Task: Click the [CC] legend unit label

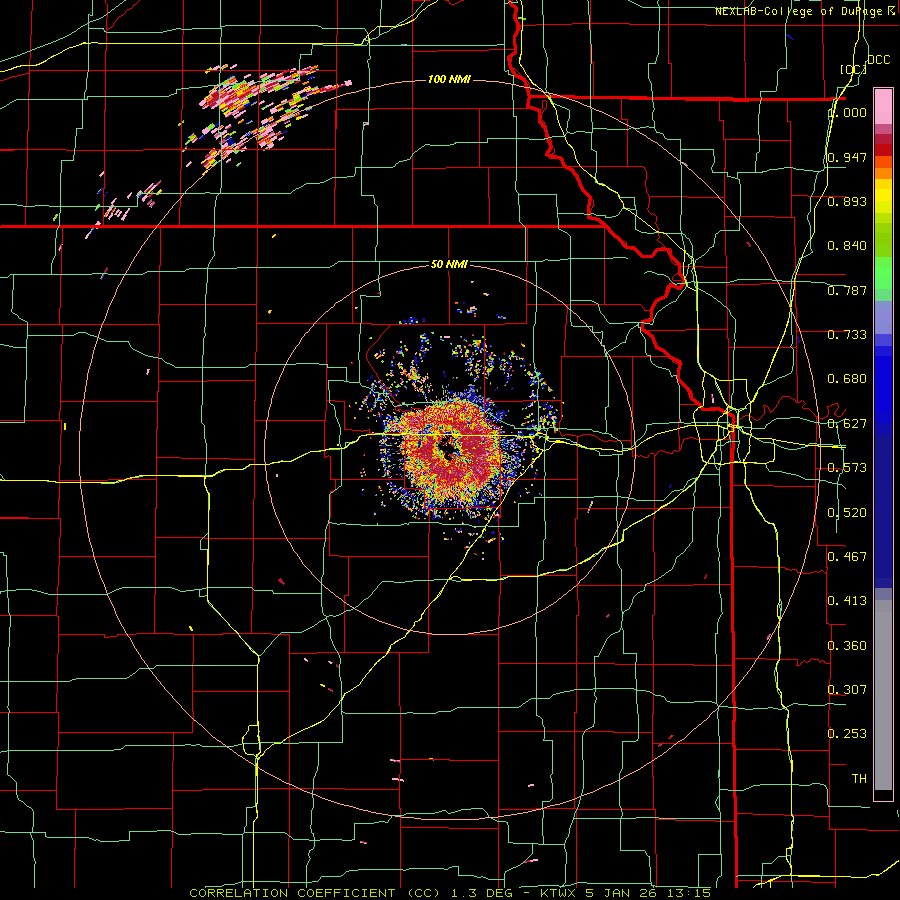Action: click(853, 69)
